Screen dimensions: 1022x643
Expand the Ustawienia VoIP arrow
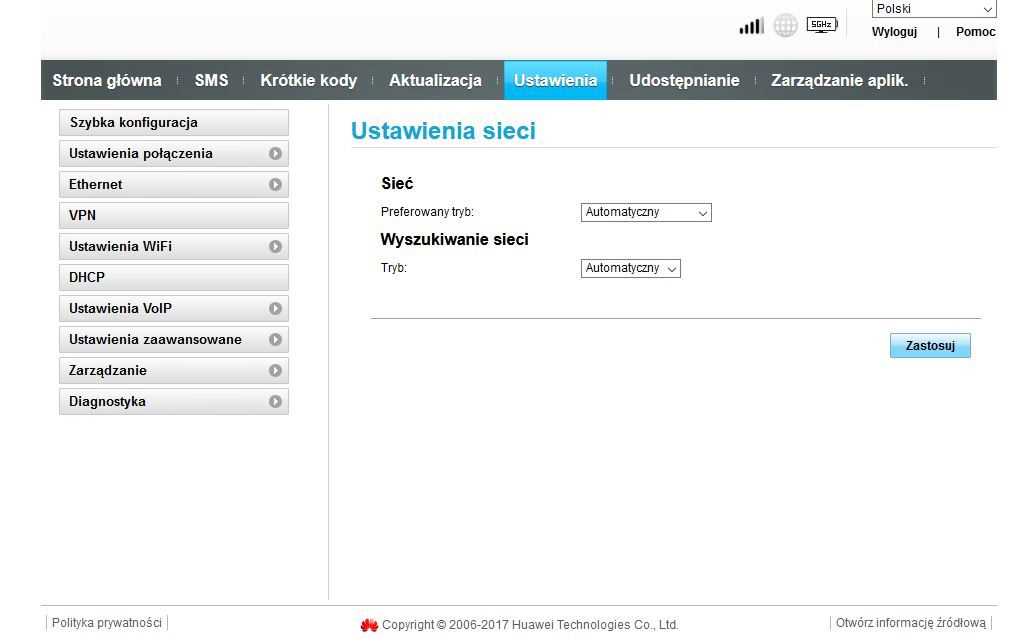click(275, 308)
